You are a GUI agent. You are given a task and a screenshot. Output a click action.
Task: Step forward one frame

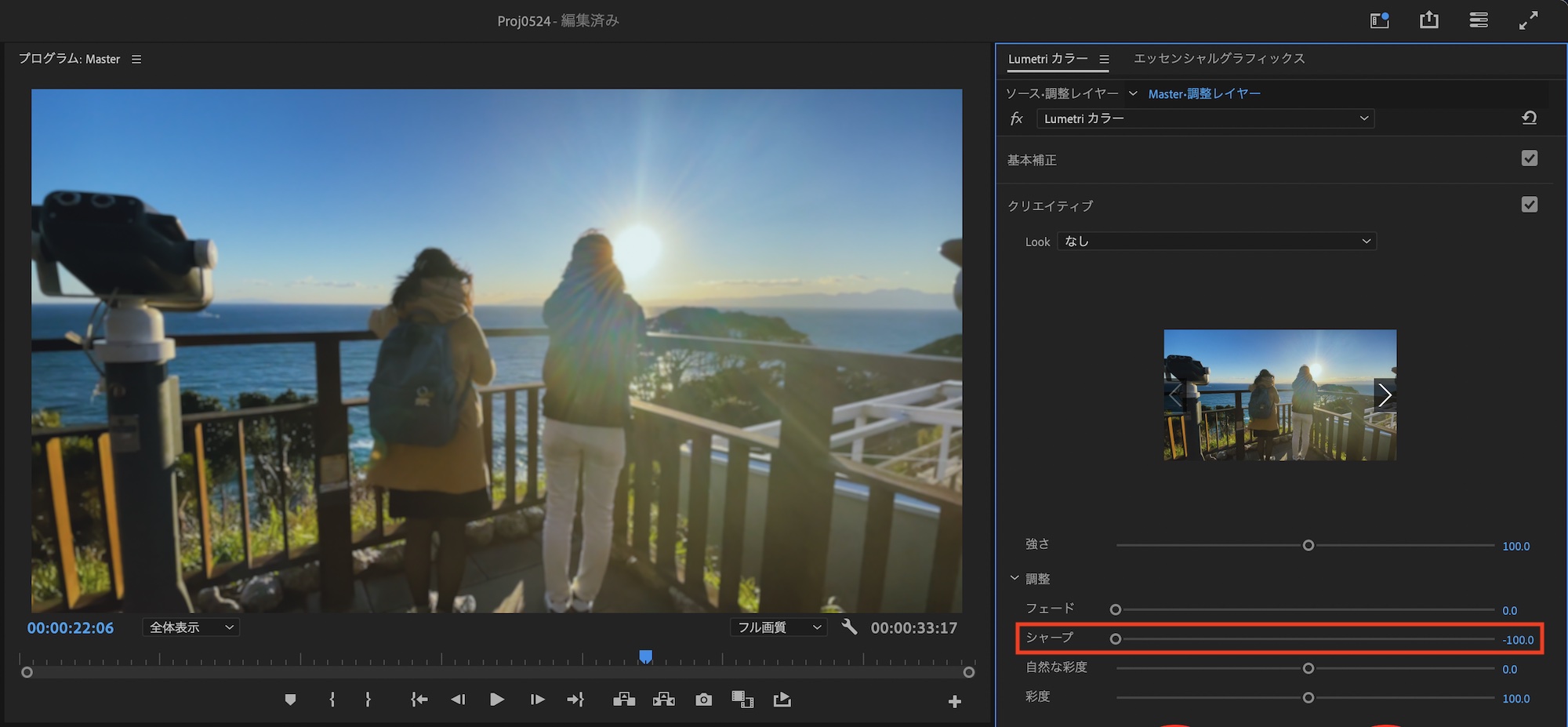tap(537, 700)
